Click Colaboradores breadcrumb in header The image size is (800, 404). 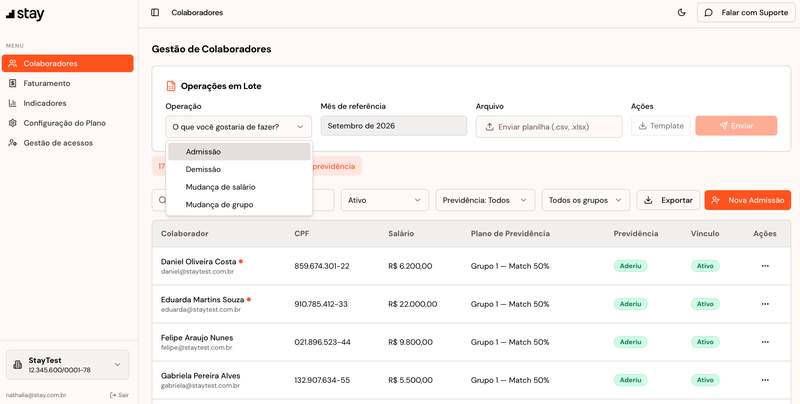coord(197,12)
